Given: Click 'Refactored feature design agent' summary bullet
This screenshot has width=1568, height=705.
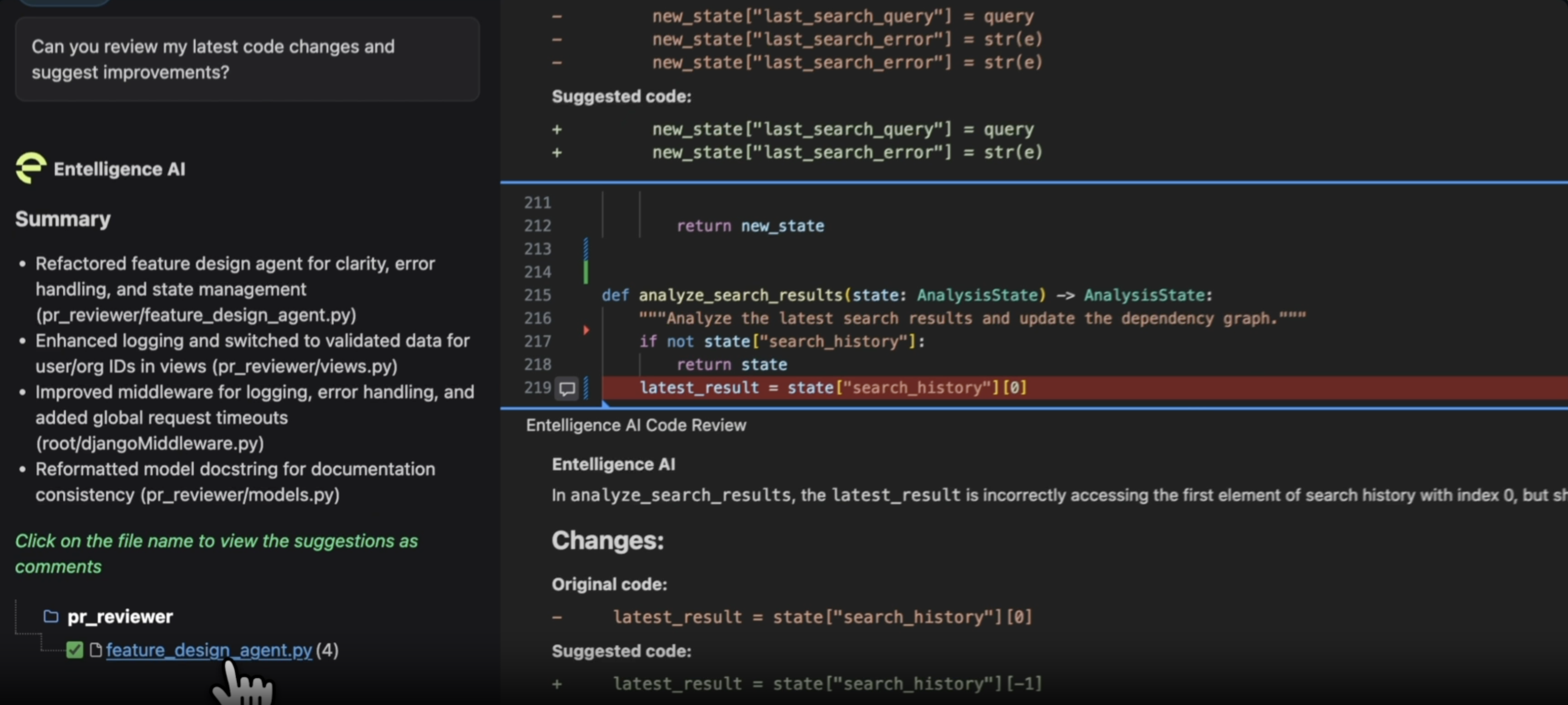Looking at the screenshot, I should 235,289.
